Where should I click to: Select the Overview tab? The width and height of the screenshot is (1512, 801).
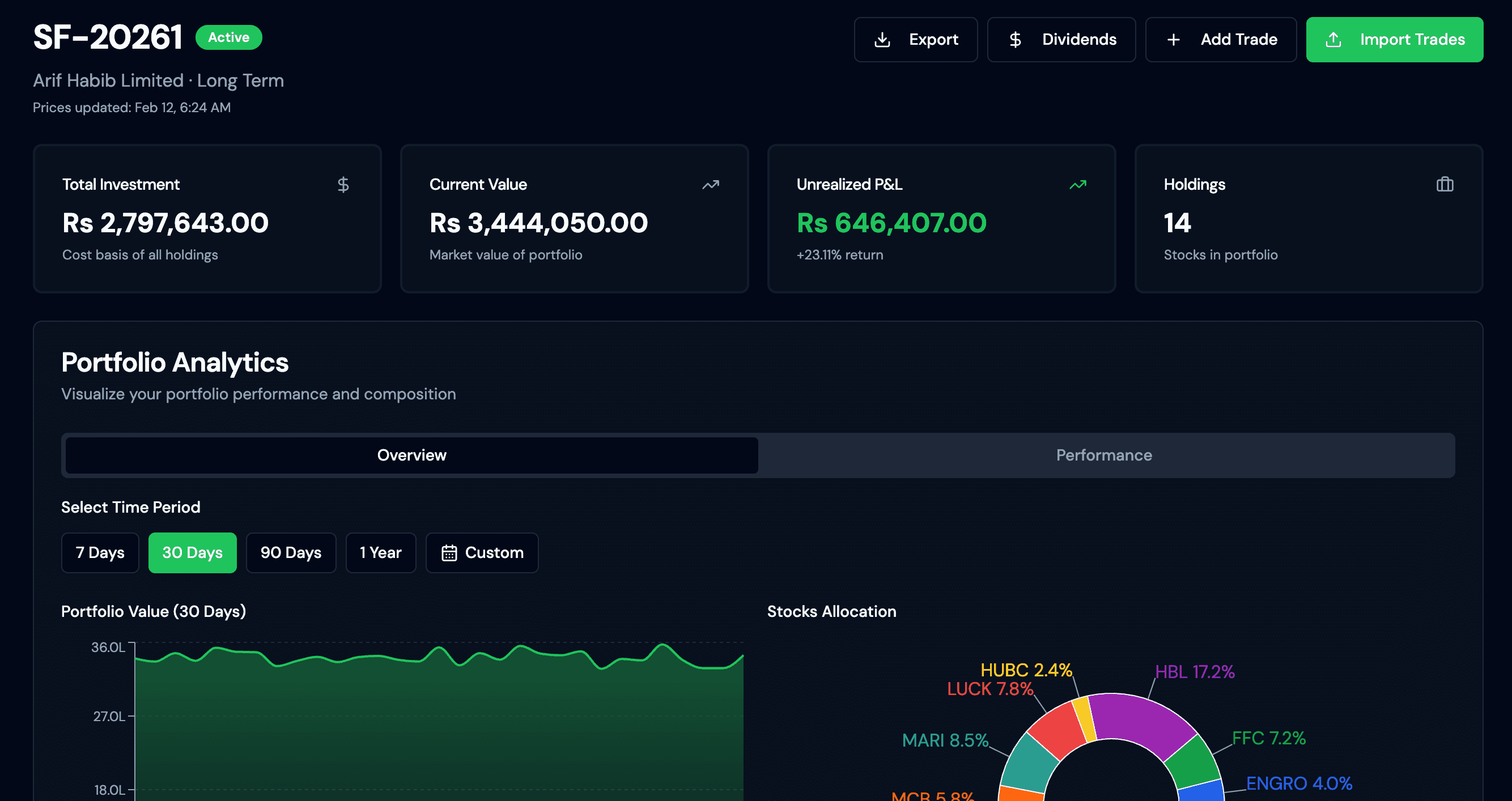(411, 455)
